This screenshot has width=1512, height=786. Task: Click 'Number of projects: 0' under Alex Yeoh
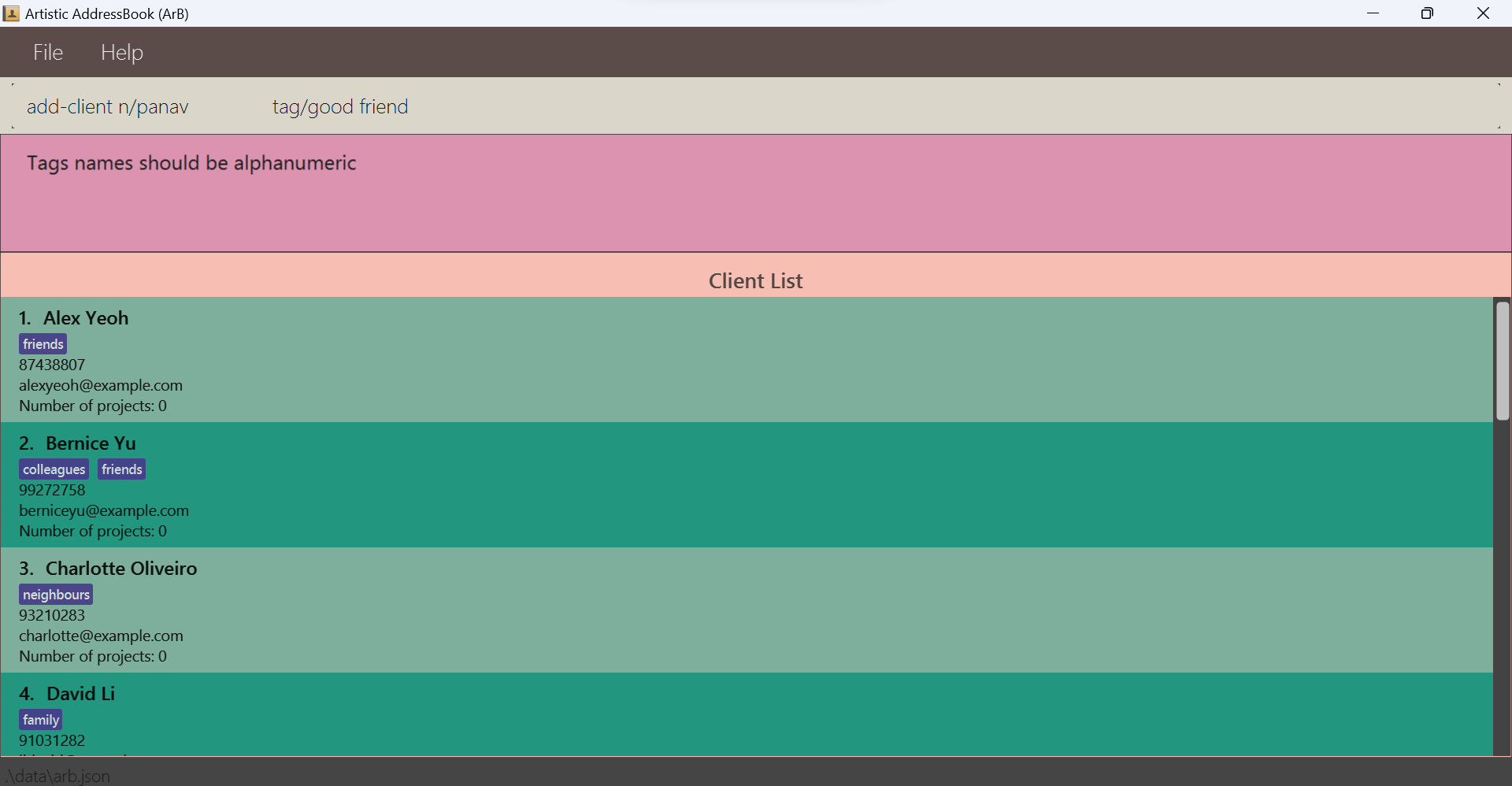(93, 406)
